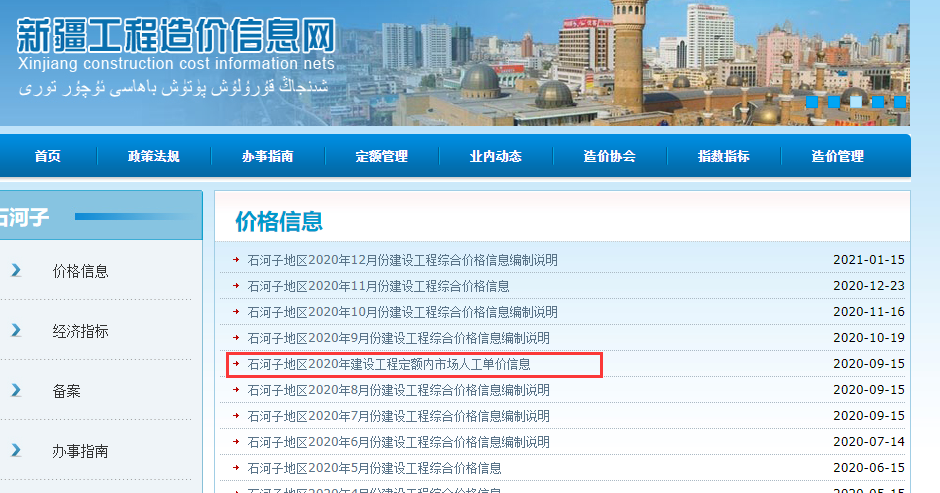Click the chevron icon beside sidebar 价格信息
940x493 pixels.
coord(16,270)
